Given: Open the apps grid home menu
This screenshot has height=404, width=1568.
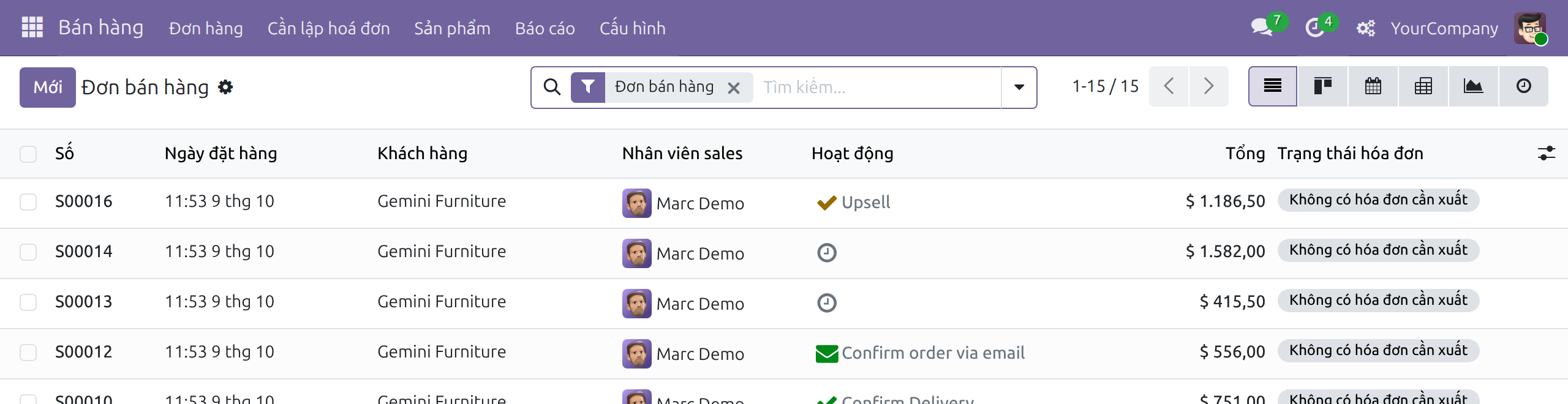Looking at the screenshot, I should pyautogui.click(x=32, y=28).
